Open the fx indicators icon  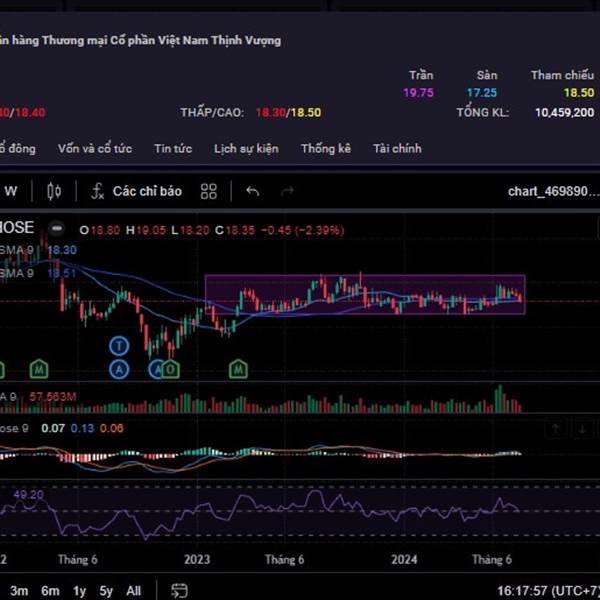click(x=98, y=191)
